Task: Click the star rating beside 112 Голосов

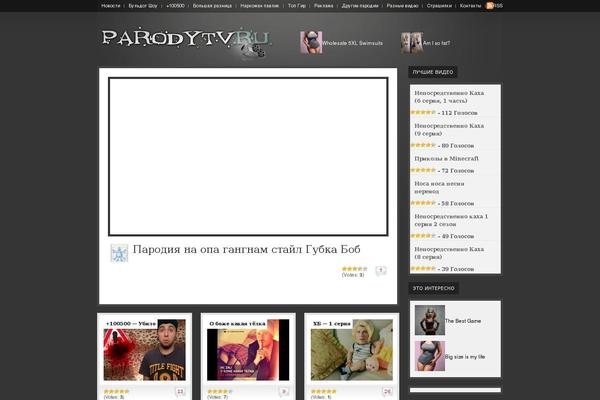Action: click(423, 112)
